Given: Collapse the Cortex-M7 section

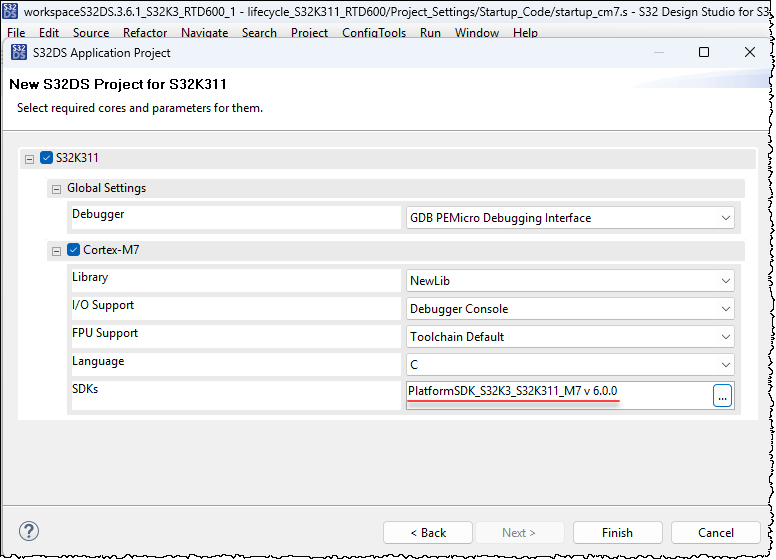Looking at the screenshot, I should coord(56,251).
